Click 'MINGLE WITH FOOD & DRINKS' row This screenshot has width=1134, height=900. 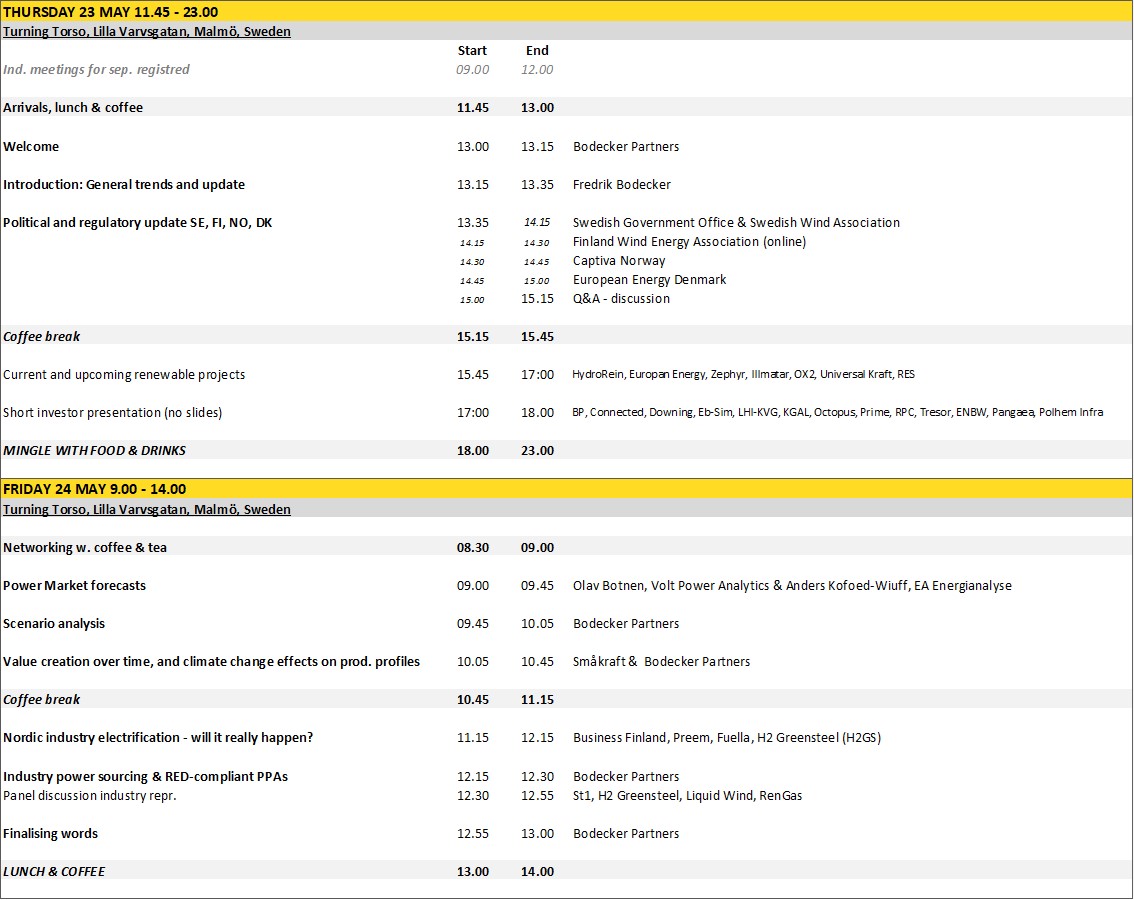[x=94, y=450]
